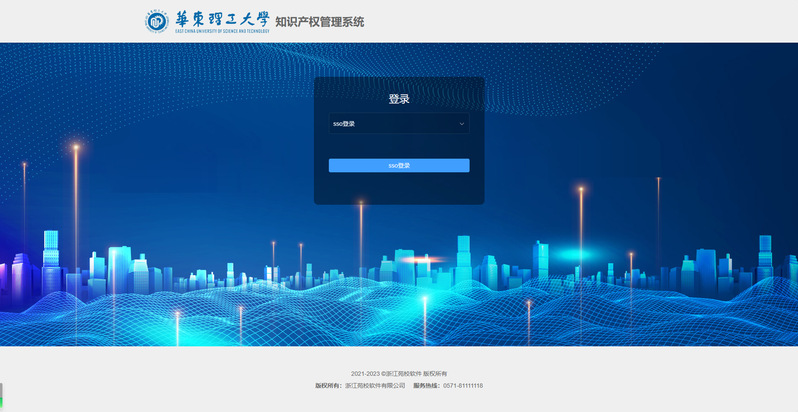Click the wave mesh at banner bottom

[400, 320]
